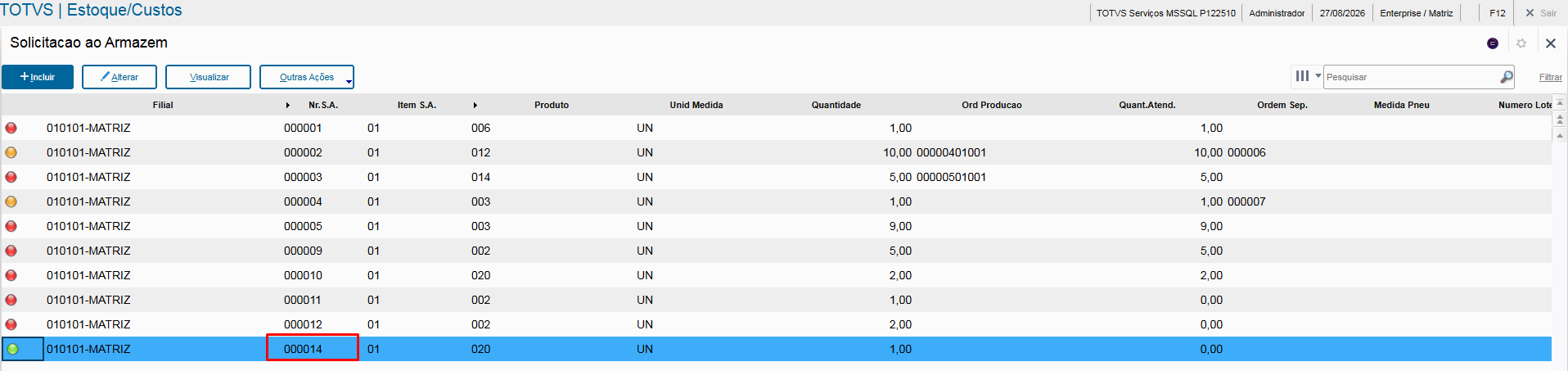Select row with Nr.S.A. 000012

[776, 324]
